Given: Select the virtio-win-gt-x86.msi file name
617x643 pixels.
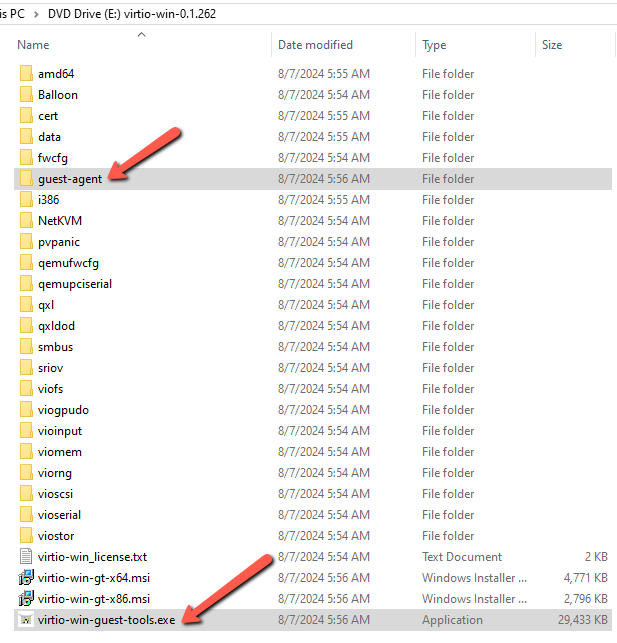Looking at the screenshot, I should click(94, 599).
